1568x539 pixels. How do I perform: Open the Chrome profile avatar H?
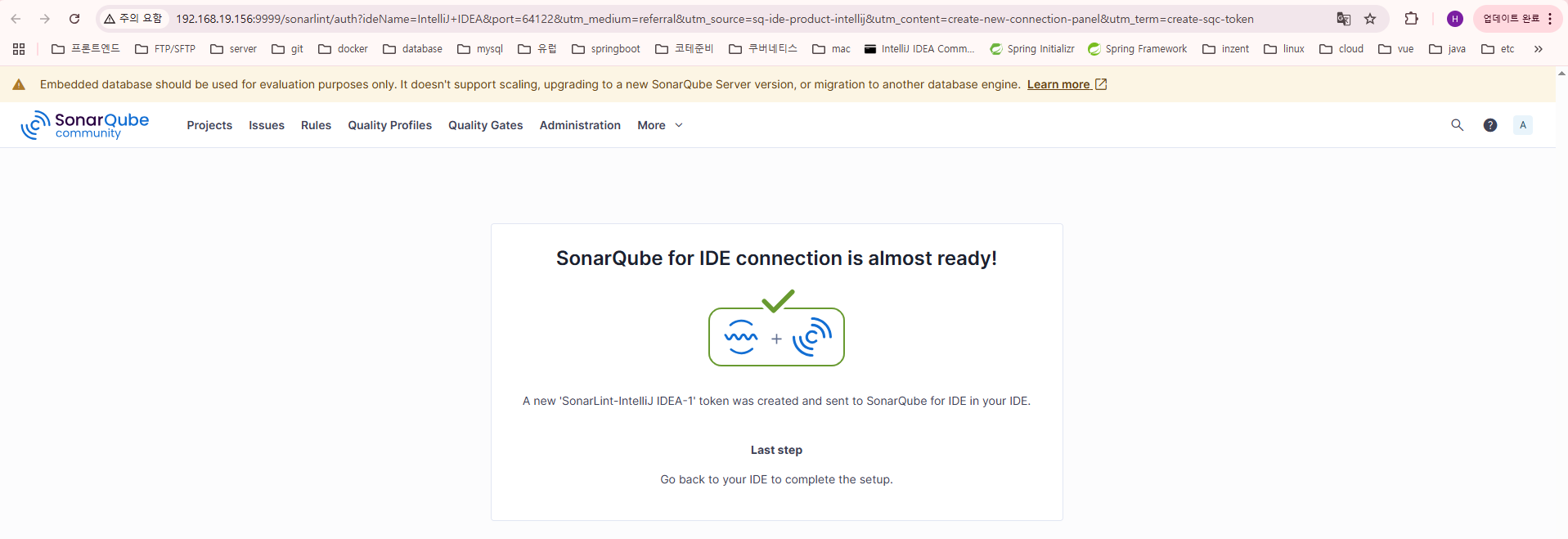[1454, 19]
